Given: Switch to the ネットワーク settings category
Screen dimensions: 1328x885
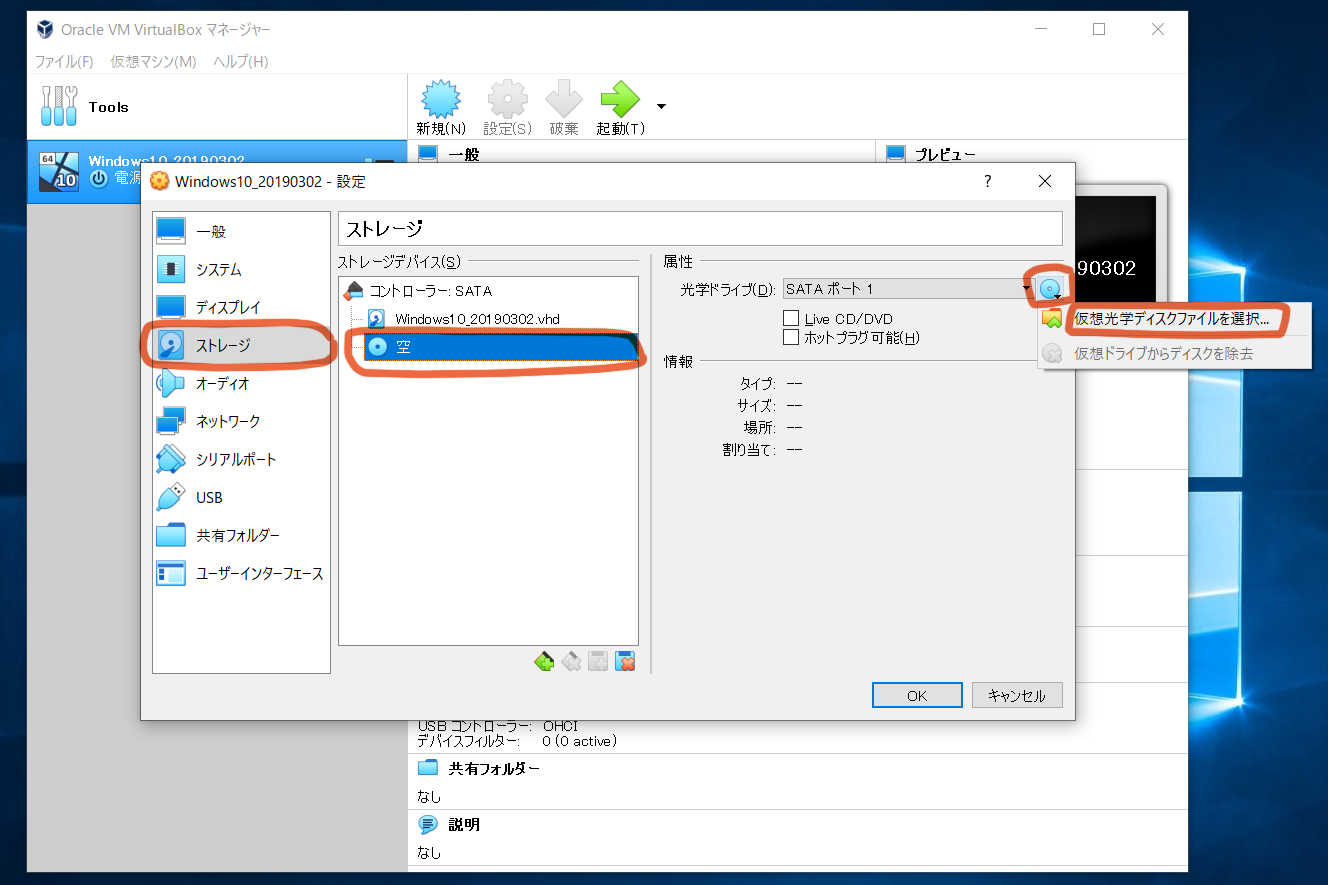Looking at the screenshot, I should click(x=241, y=421).
